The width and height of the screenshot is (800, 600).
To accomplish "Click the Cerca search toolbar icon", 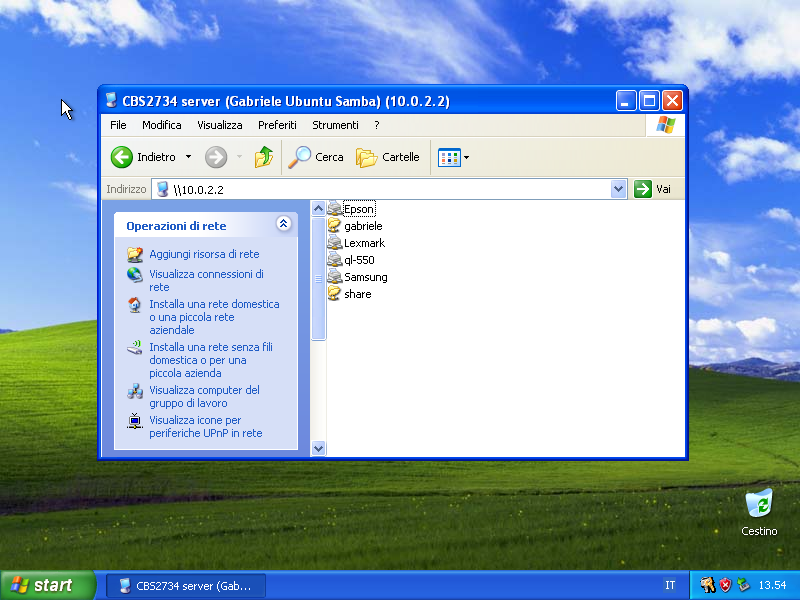I will 316,157.
